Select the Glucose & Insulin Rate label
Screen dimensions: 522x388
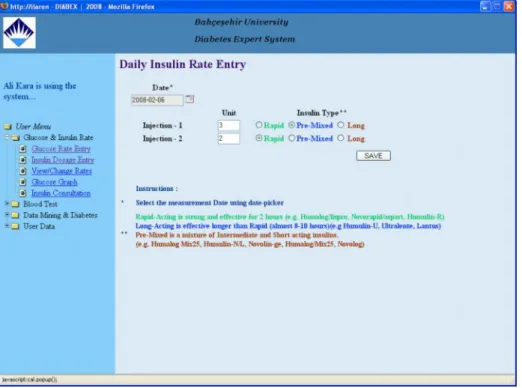[58, 138]
